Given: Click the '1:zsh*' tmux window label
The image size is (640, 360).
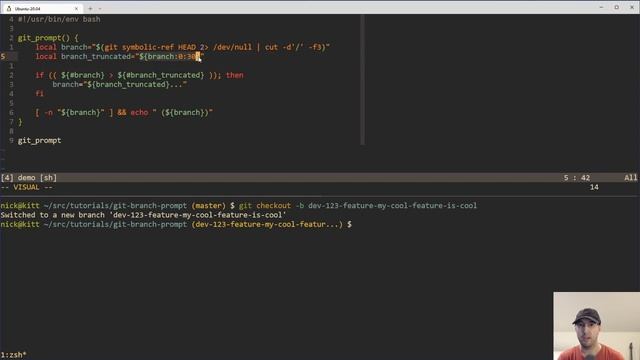Looking at the screenshot, I should (x=13, y=355).
